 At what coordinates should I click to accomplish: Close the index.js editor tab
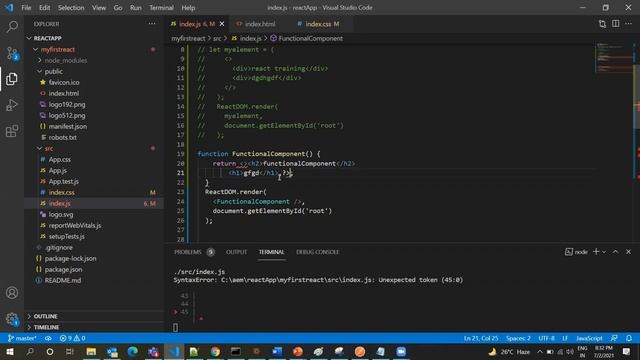tap(222, 24)
